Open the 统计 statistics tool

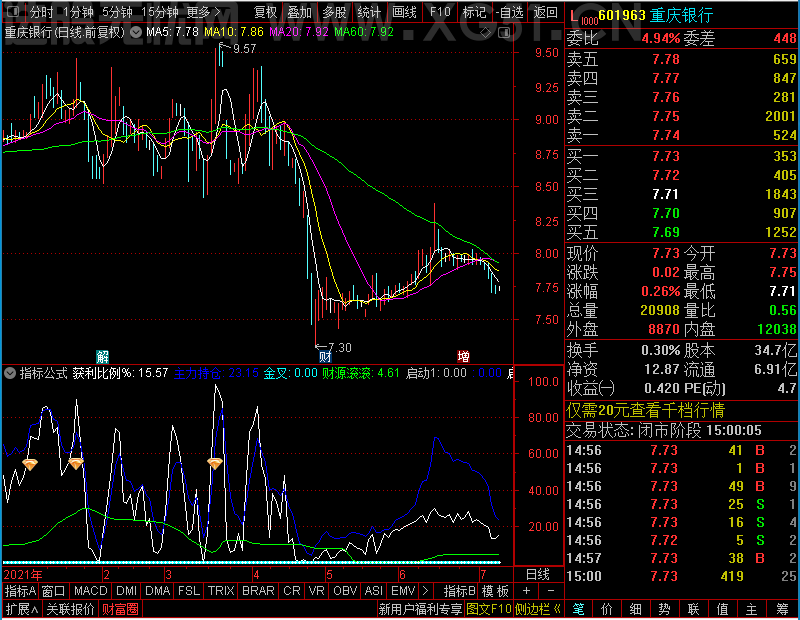pos(369,12)
